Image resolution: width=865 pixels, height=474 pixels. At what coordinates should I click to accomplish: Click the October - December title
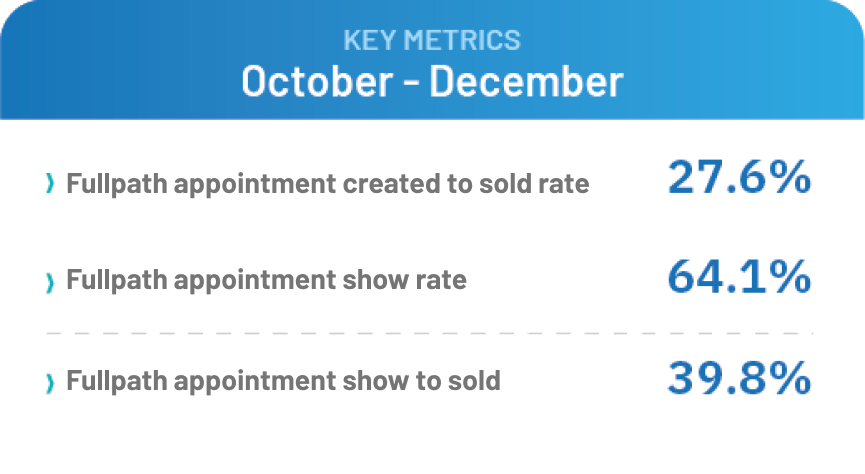[x=432, y=82]
